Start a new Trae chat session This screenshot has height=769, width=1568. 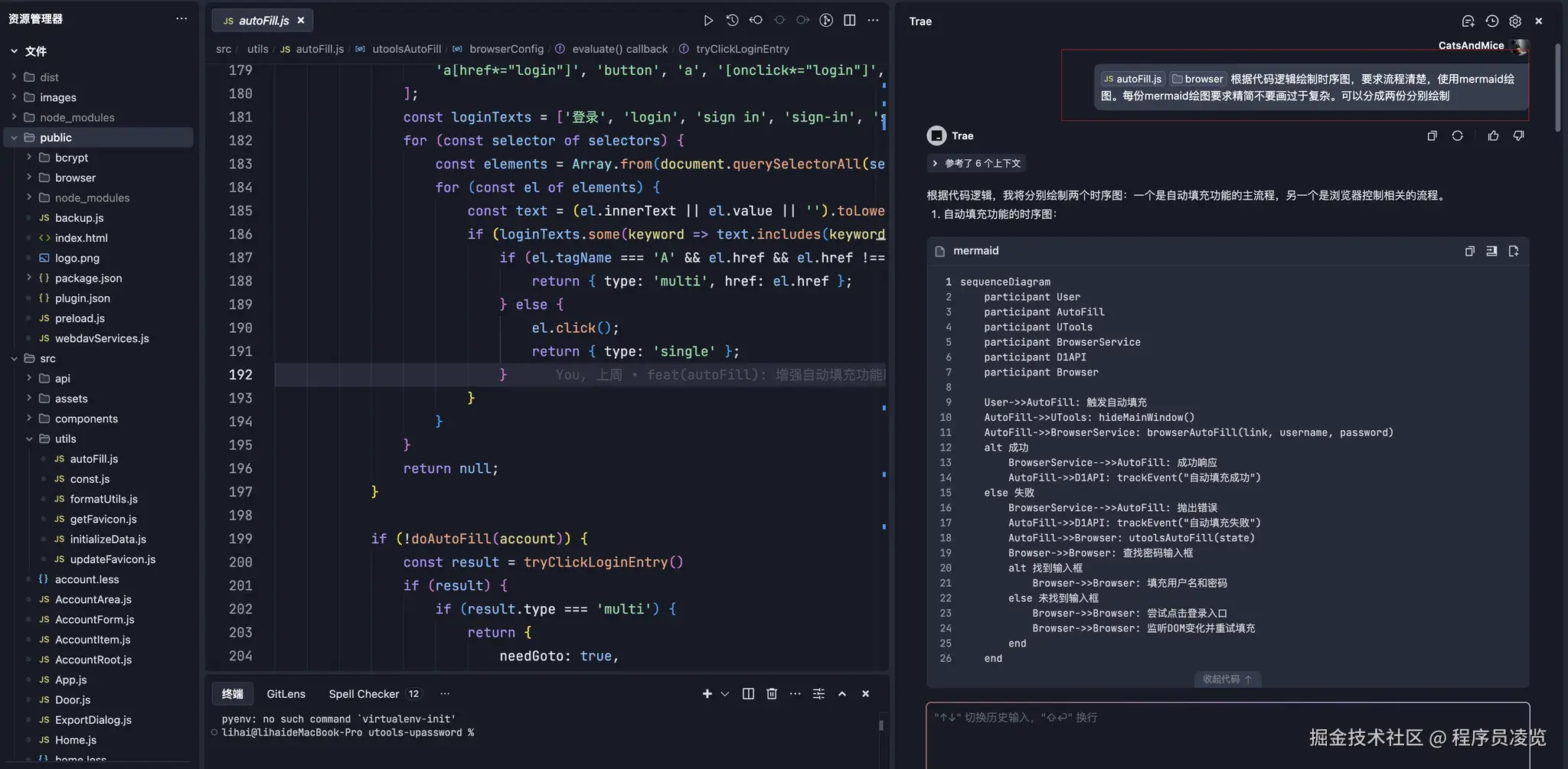(1468, 21)
